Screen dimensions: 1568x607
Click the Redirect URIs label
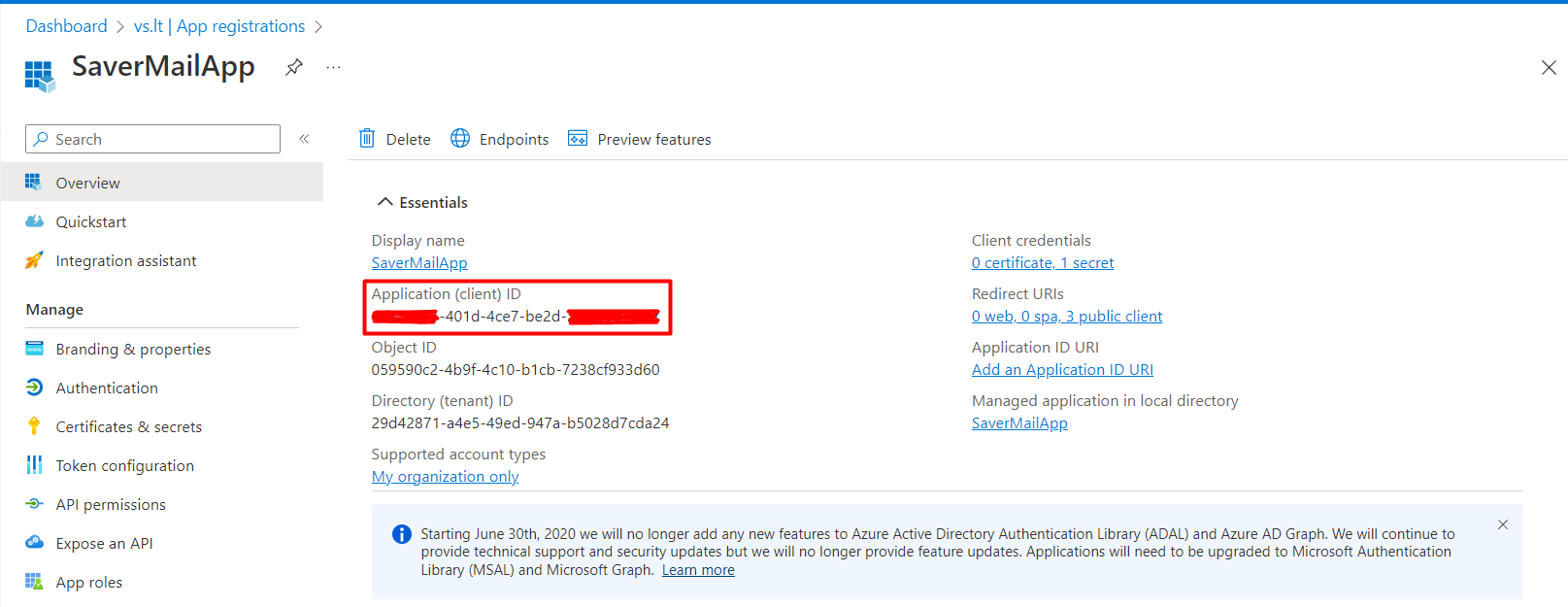[x=1018, y=293]
